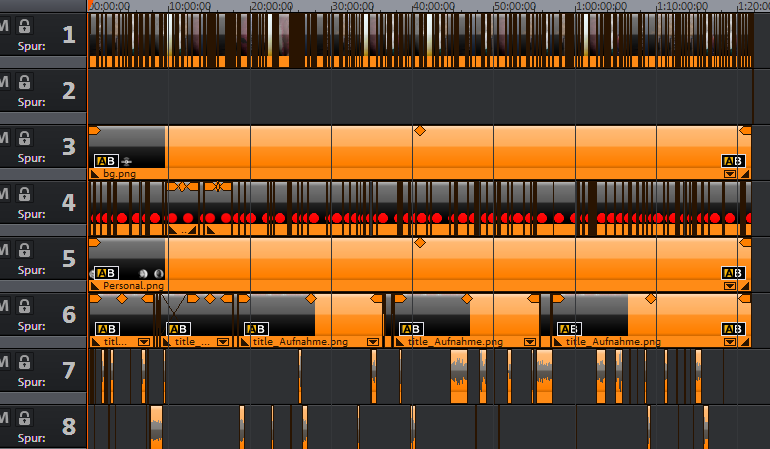Screen dimensions: 770x449
Task: Open dropdown arrow at right end of track 3
Action: pyautogui.click(x=730, y=173)
